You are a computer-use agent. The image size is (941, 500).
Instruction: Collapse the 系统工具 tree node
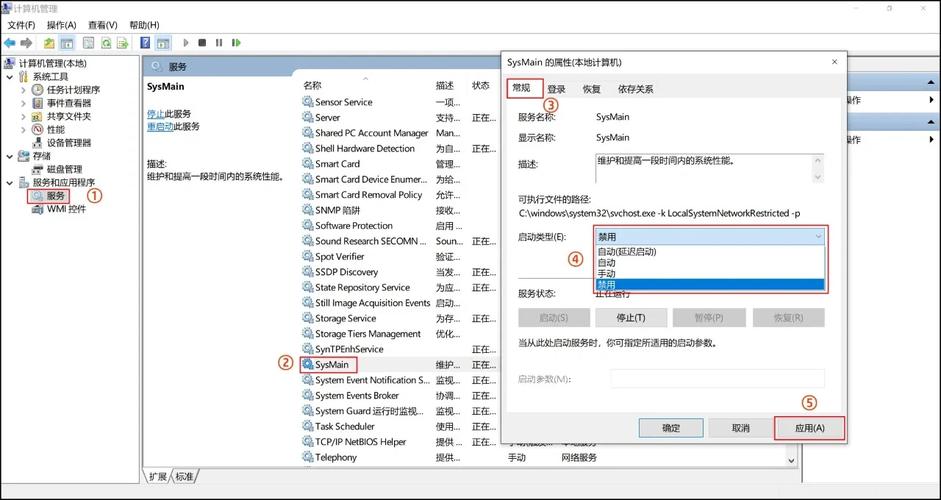click(x=11, y=77)
